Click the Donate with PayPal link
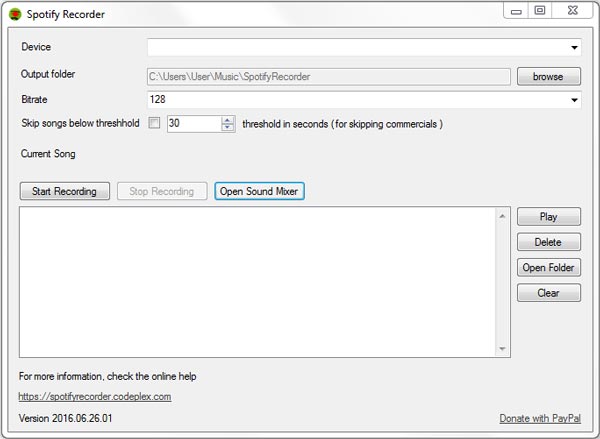Screen dimensions: 600x439 coord(540,418)
